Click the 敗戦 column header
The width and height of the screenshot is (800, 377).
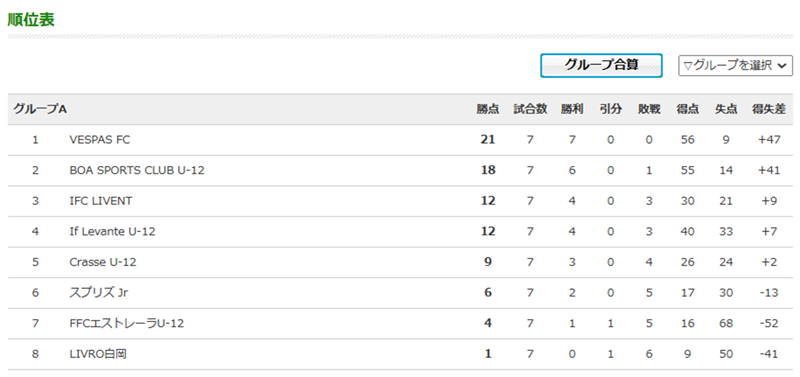coord(649,109)
